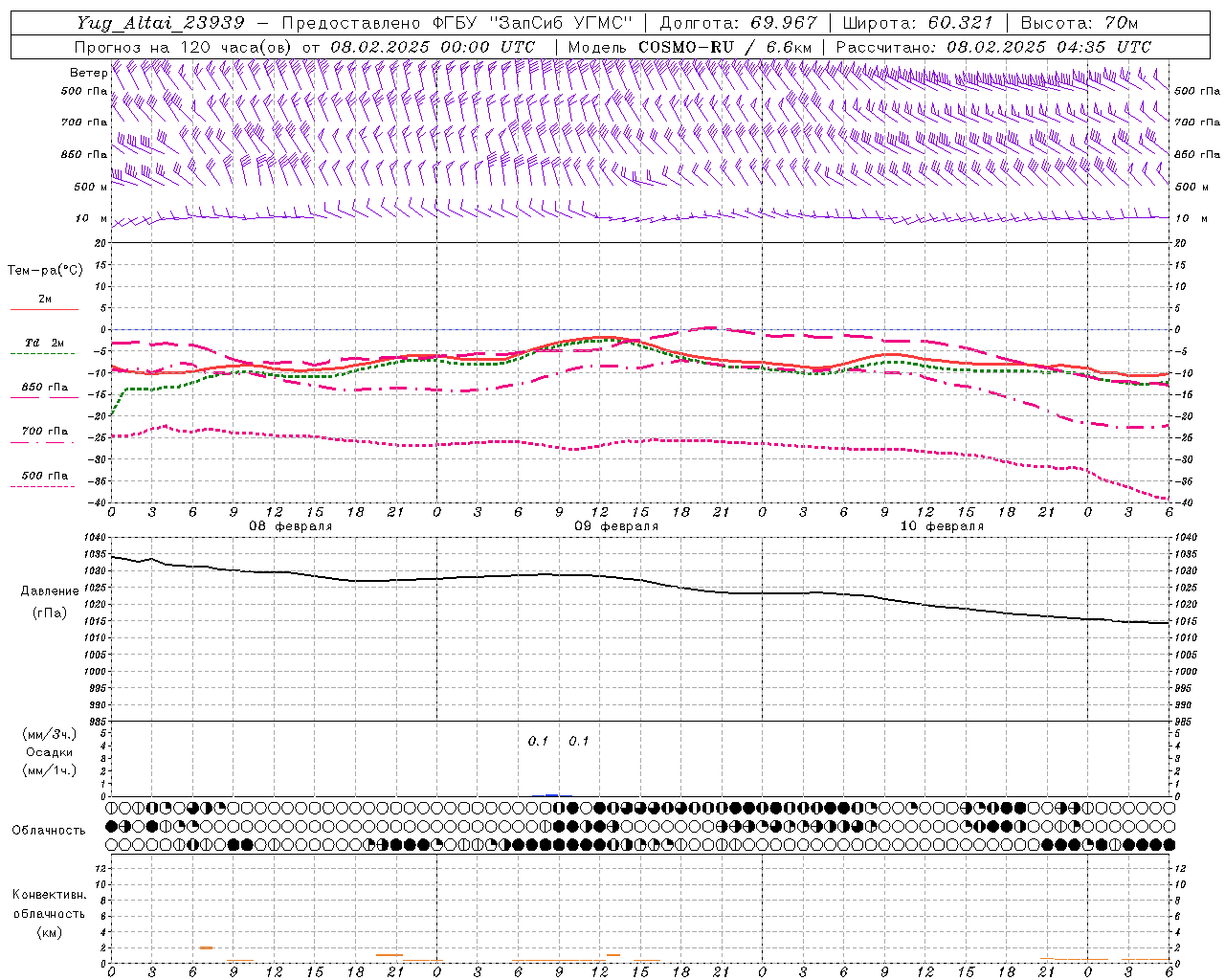Click the Осадки precipitation label

coord(49,752)
